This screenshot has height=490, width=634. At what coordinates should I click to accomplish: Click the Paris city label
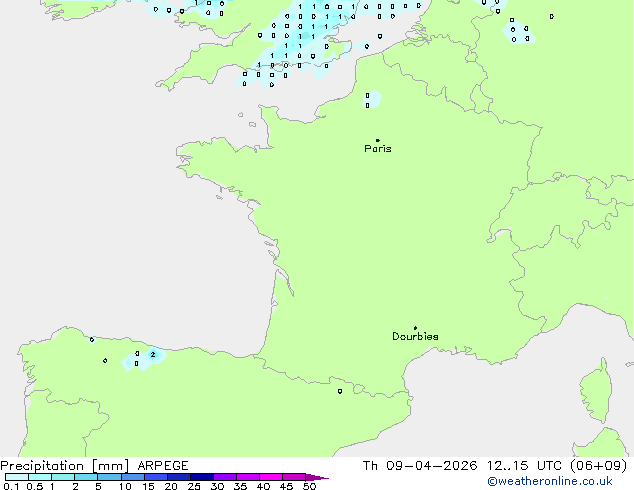coord(378,149)
